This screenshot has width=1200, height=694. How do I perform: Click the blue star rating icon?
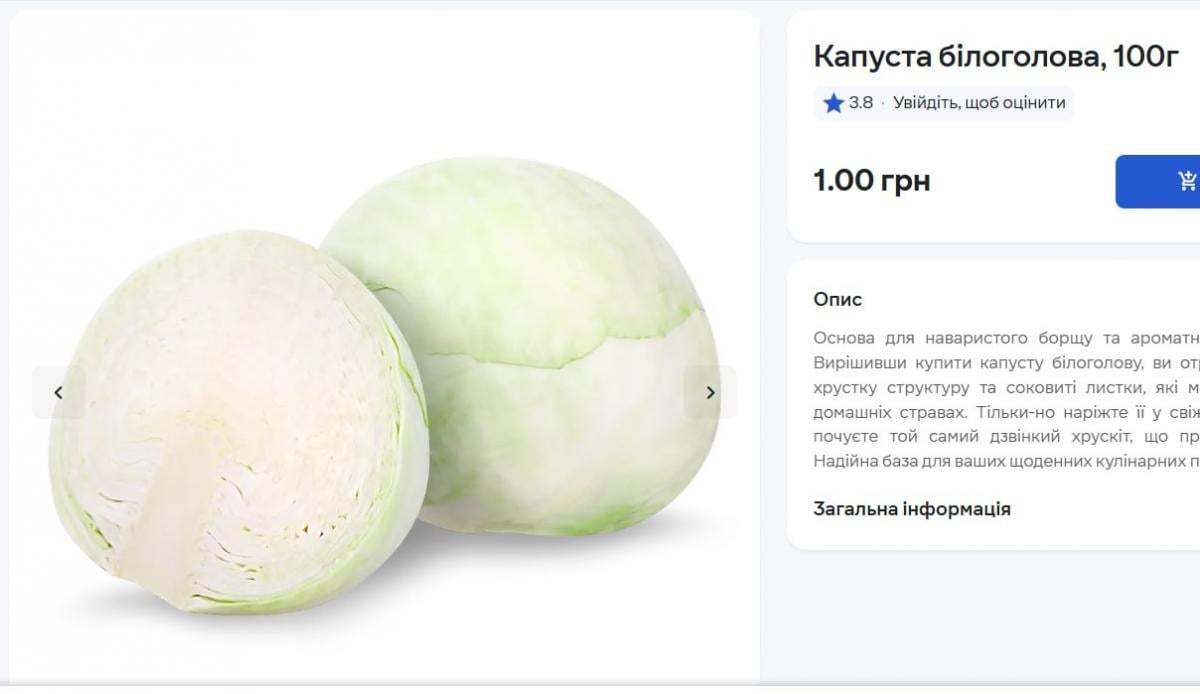tap(833, 103)
